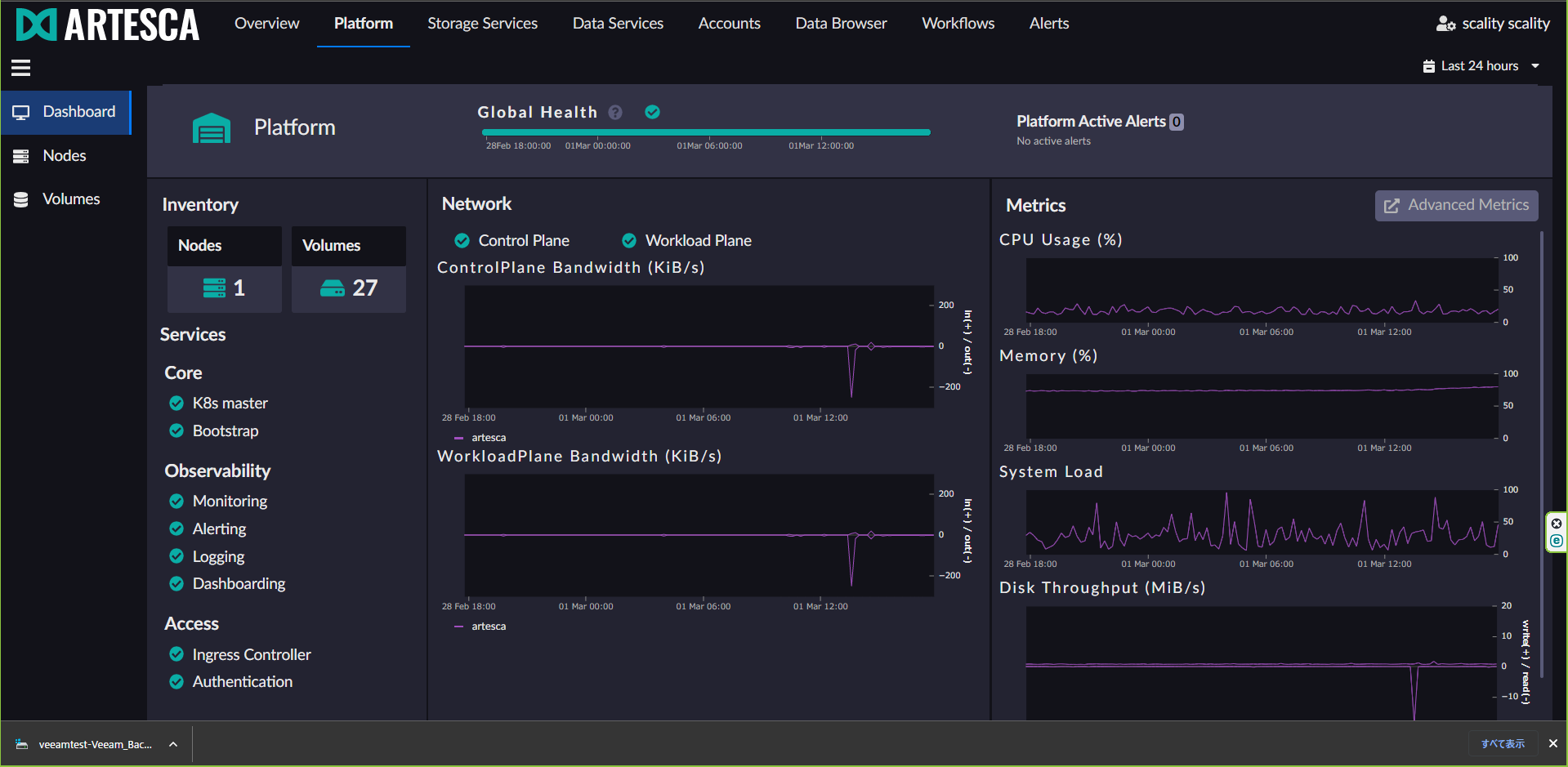Click the Ingress Controller service label

tap(252, 654)
